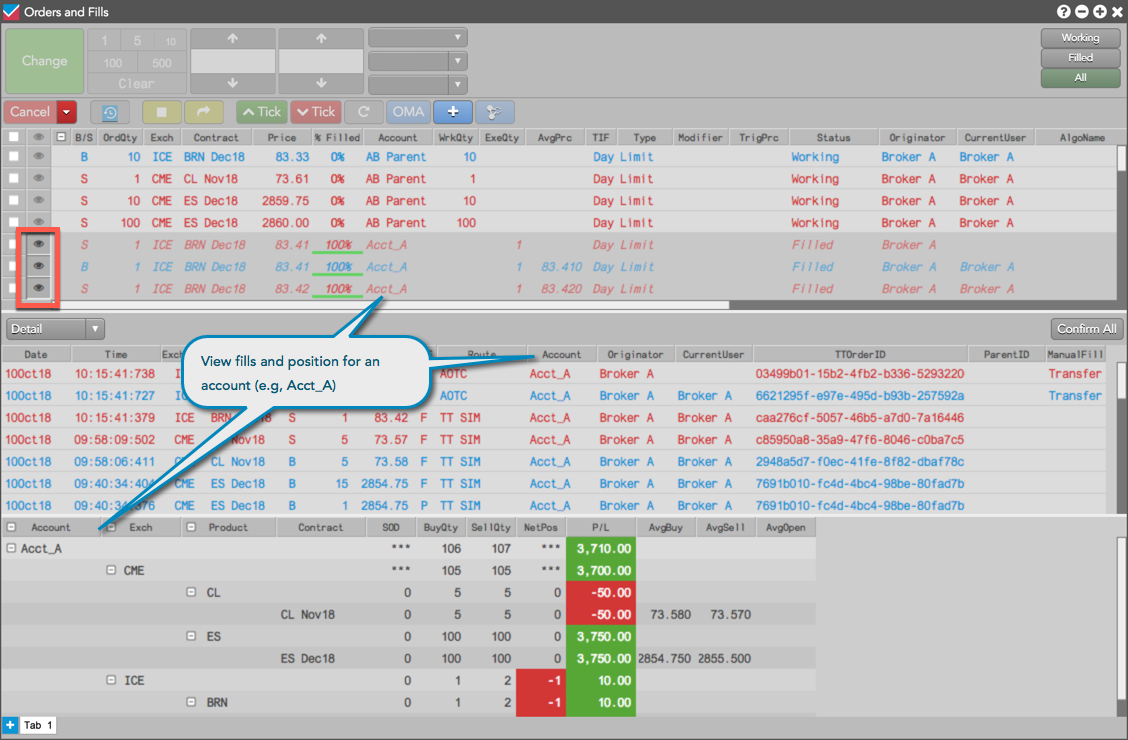The image size is (1128, 740).
Task: Click the red down Tick button
Action: pyautogui.click(x=316, y=112)
